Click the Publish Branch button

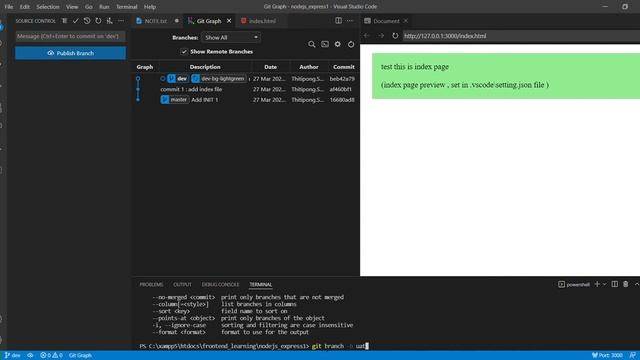click(x=71, y=53)
